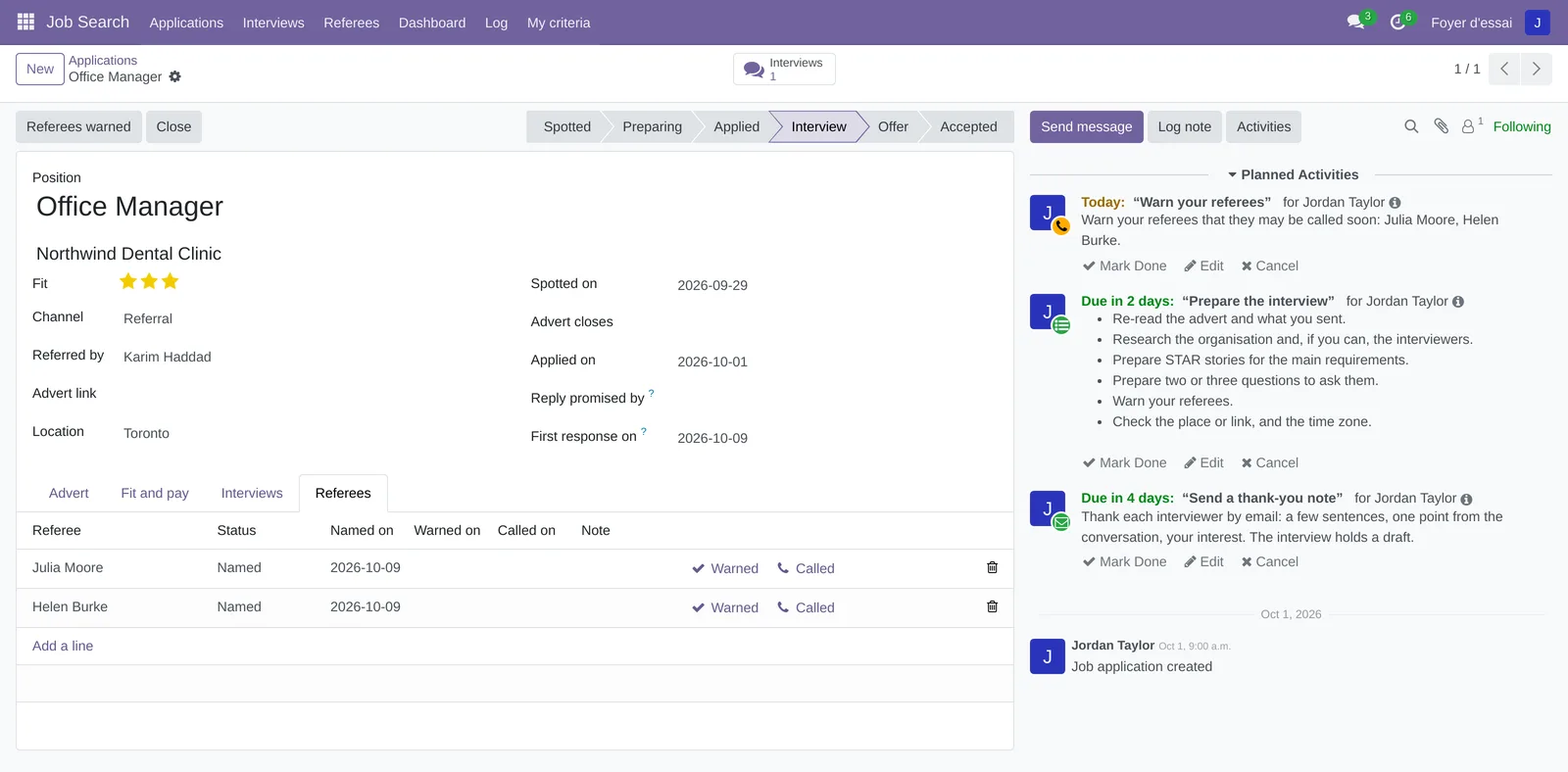Viewport: 1568px width, 772px height.
Task: Cancel the Send a thank-you note activity
Action: (1269, 561)
